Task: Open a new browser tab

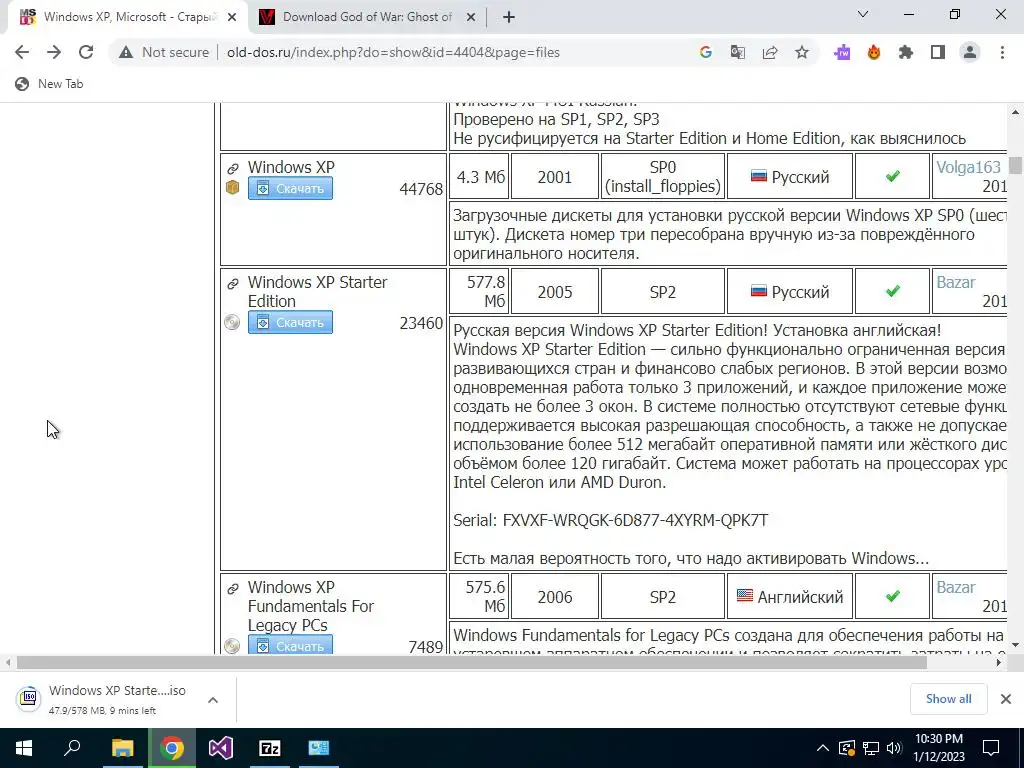Action: [509, 18]
